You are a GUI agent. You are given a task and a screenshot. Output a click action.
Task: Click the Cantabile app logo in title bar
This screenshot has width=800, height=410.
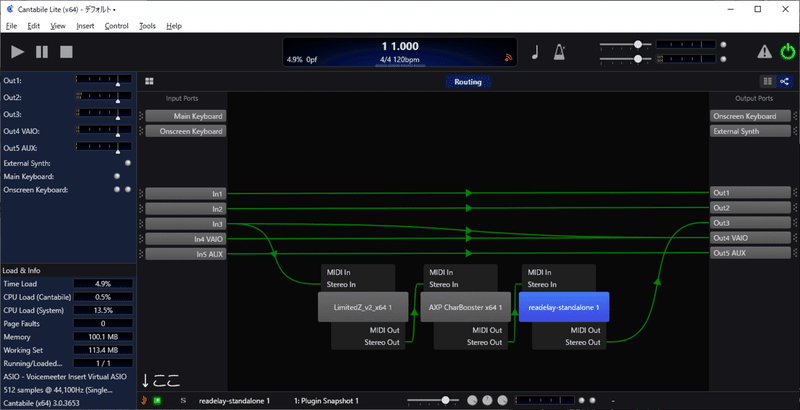[x=10, y=9]
